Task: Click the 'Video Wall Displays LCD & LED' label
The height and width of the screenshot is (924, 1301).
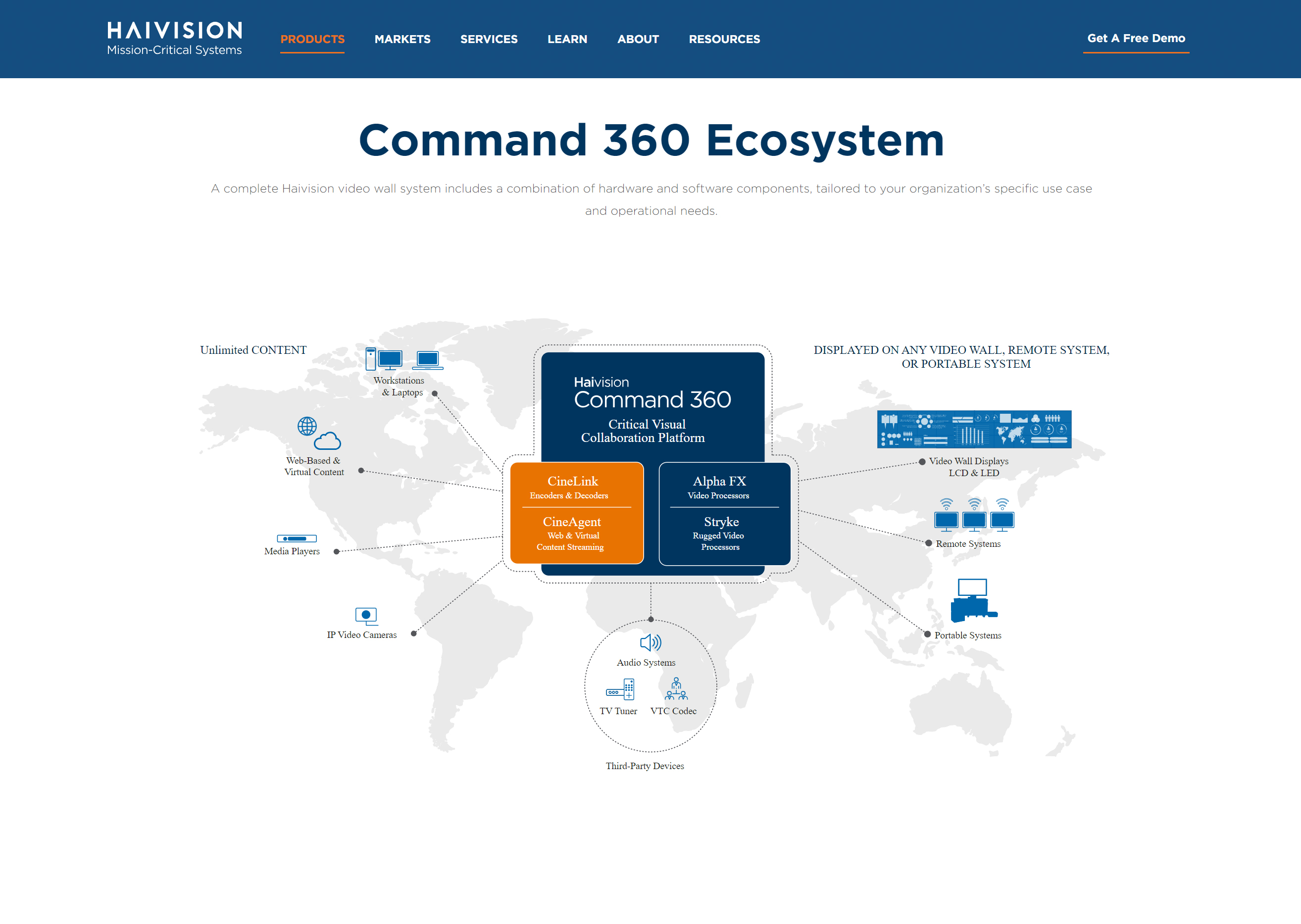Action: (x=969, y=467)
